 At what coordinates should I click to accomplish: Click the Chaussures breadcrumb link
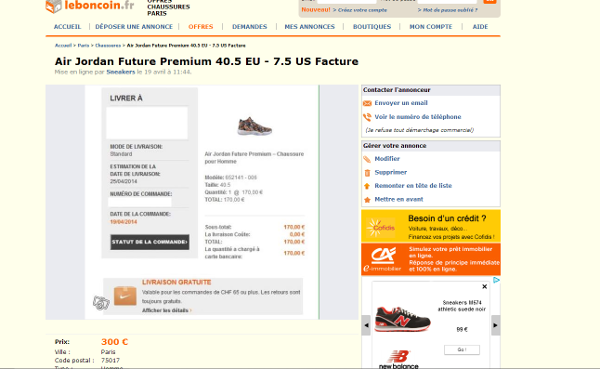tap(108, 46)
